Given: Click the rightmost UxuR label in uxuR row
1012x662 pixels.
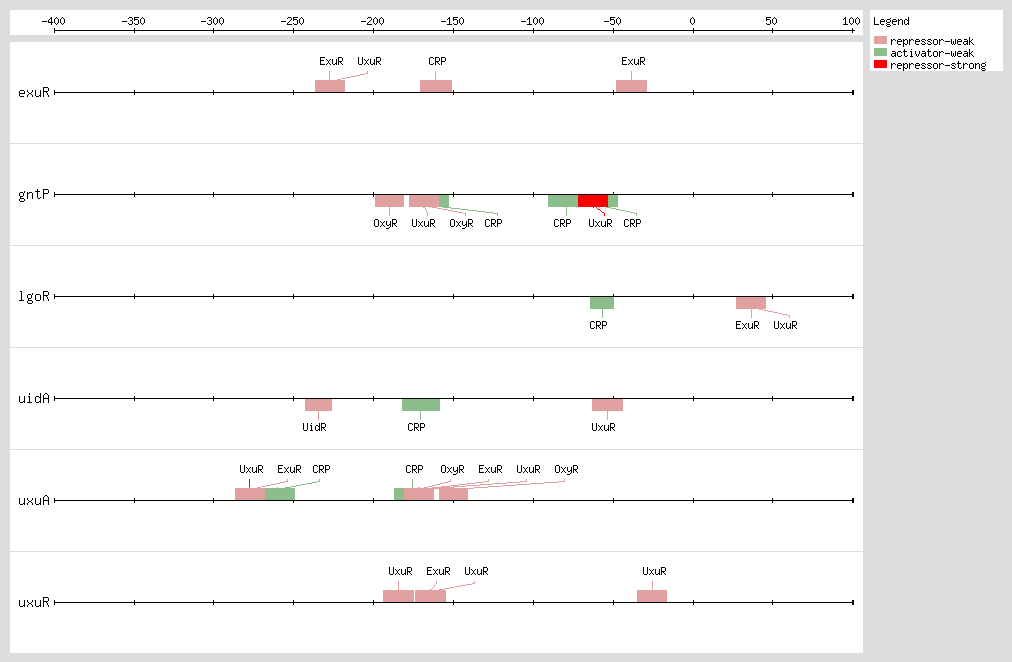Looking at the screenshot, I should [654, 571].
